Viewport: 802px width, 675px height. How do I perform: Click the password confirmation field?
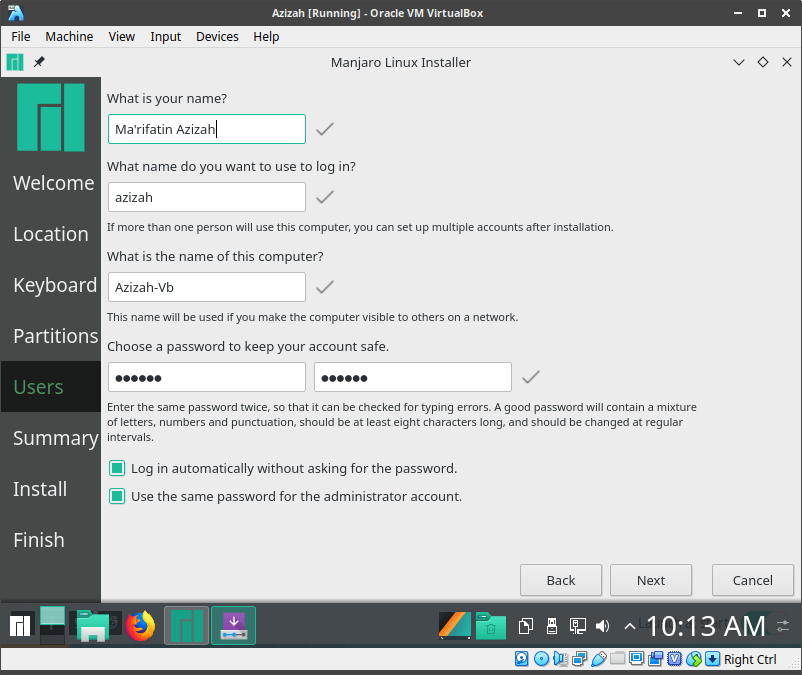pyautogui.click(x=412, y=377)
